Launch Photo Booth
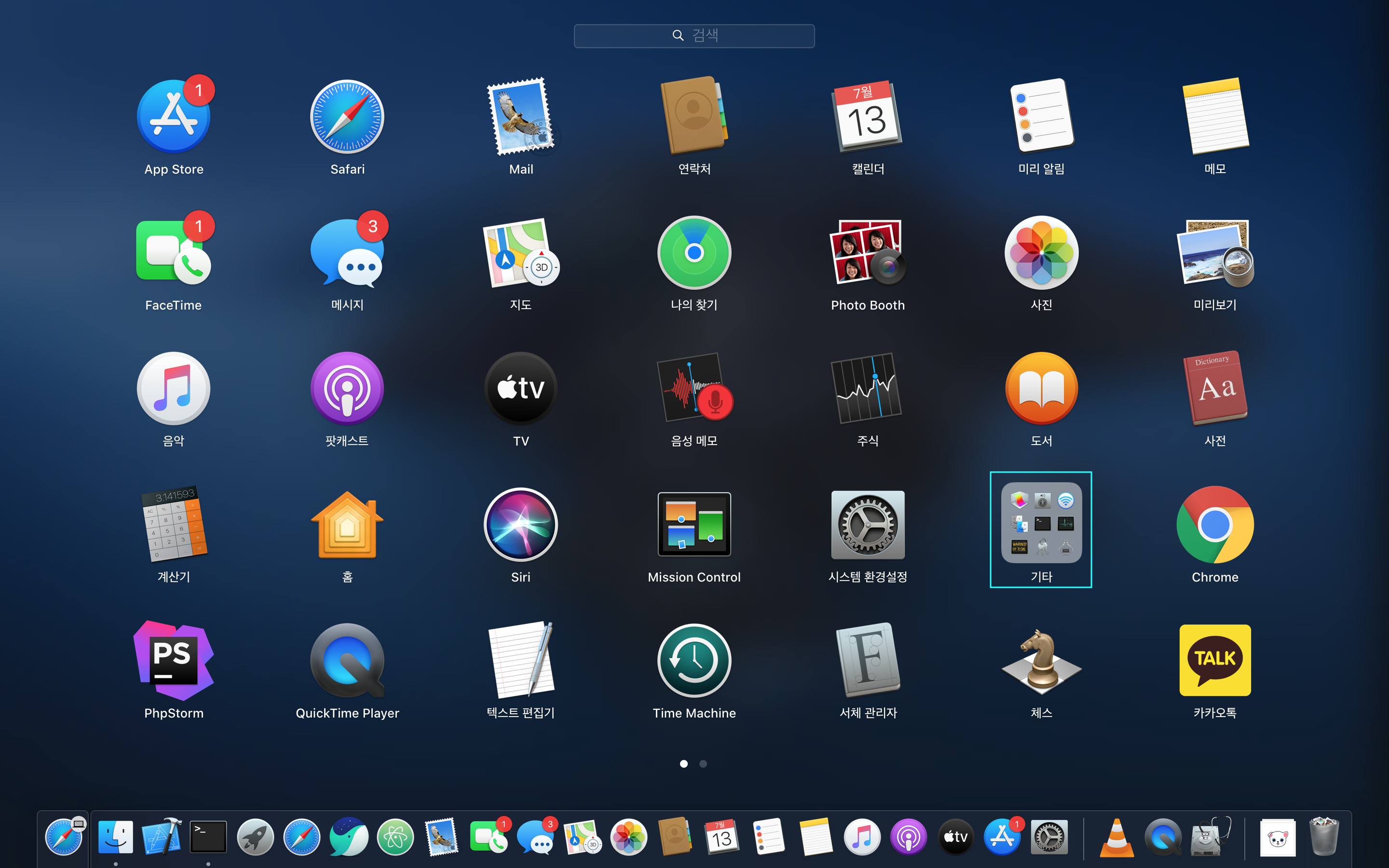 pyautogui.click(x=868, y=253)
